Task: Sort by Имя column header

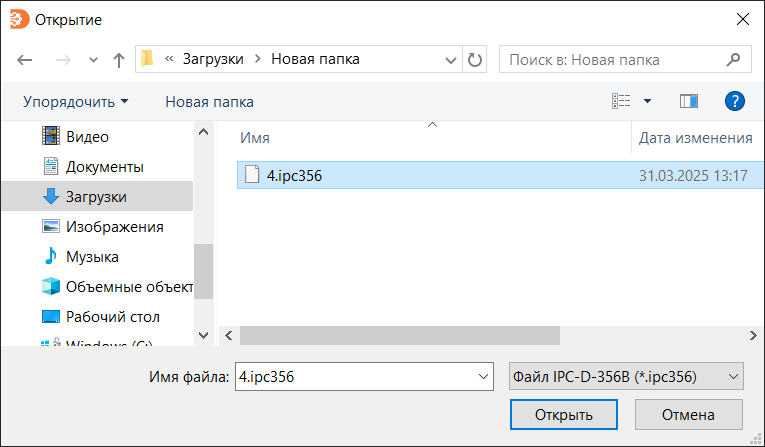Action: coord(255,138)
